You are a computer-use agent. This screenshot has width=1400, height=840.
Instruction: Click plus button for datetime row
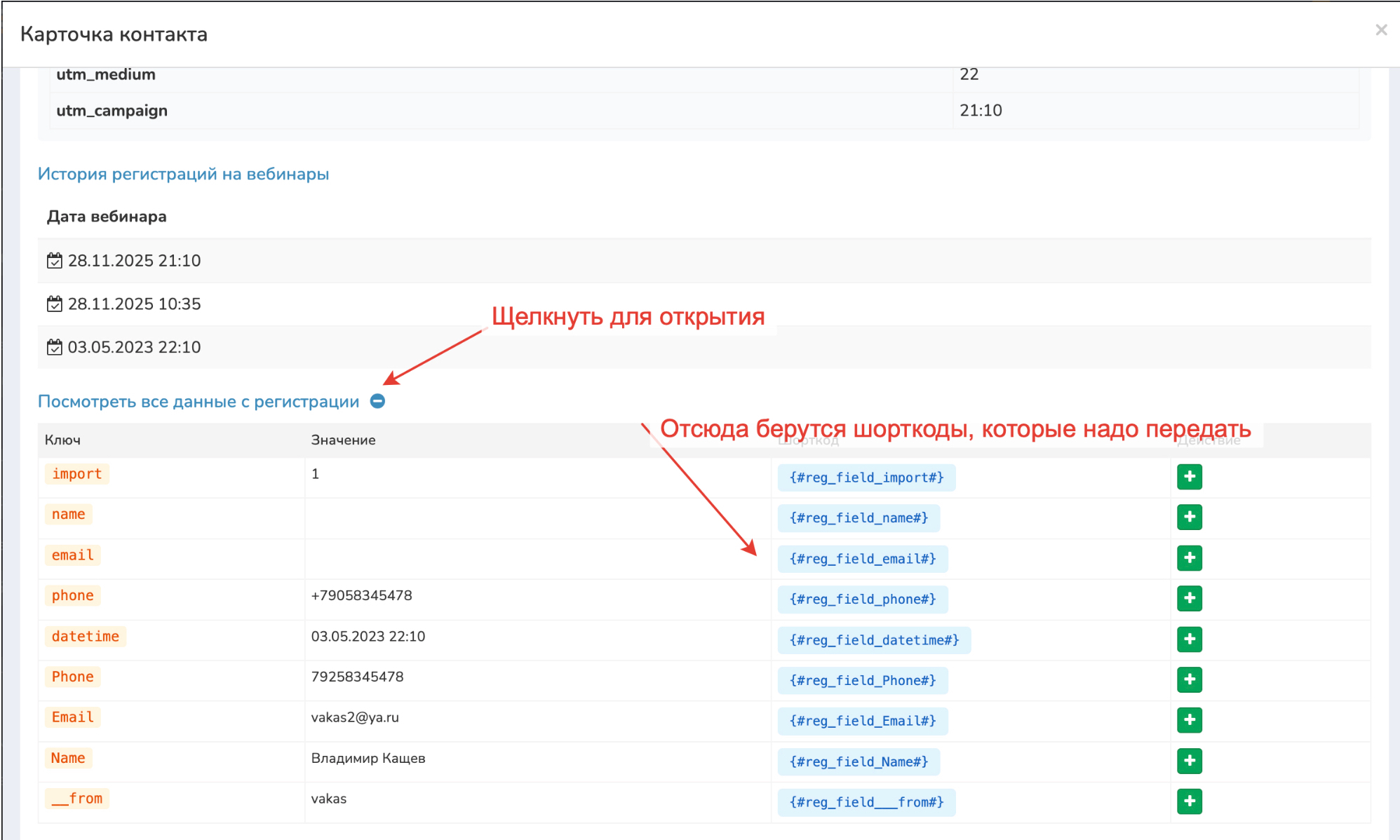1189,639
